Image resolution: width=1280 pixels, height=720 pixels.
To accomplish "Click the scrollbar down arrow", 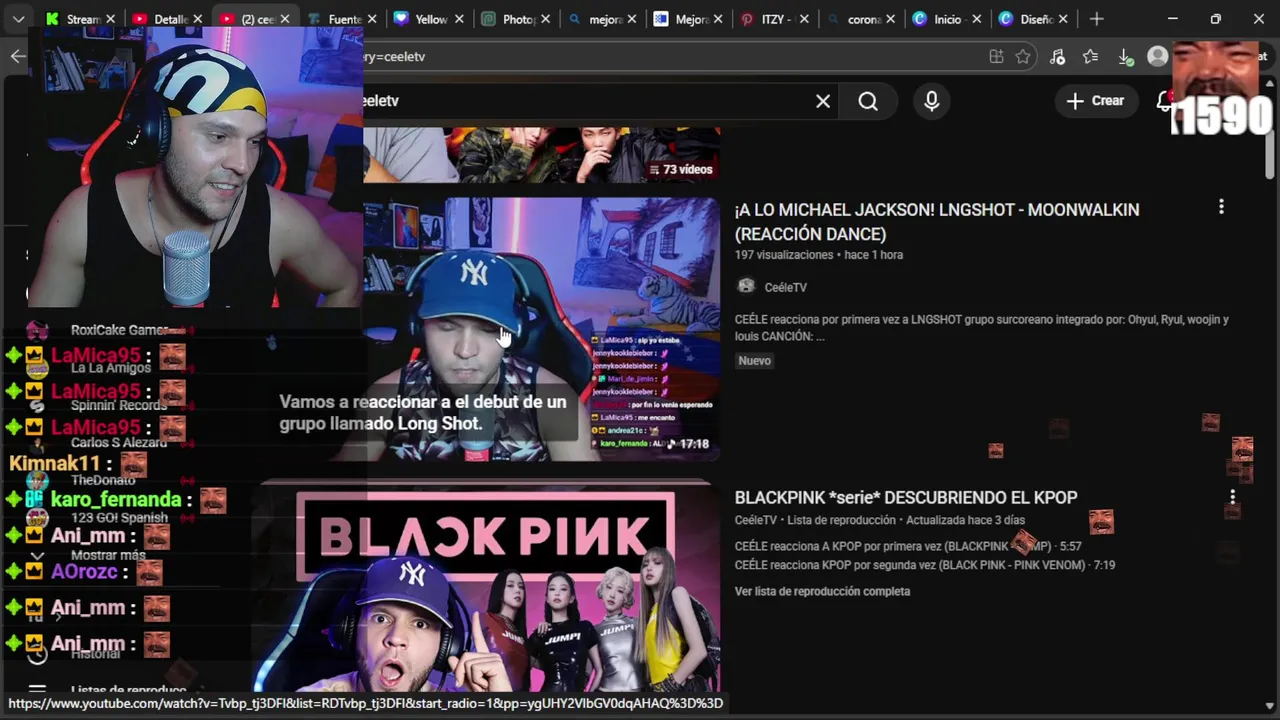I will tap(1270, 705).
